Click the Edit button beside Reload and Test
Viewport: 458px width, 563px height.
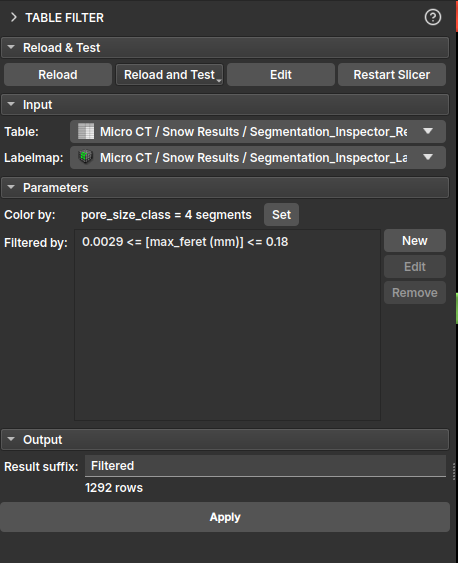click(x=281, y=75)
